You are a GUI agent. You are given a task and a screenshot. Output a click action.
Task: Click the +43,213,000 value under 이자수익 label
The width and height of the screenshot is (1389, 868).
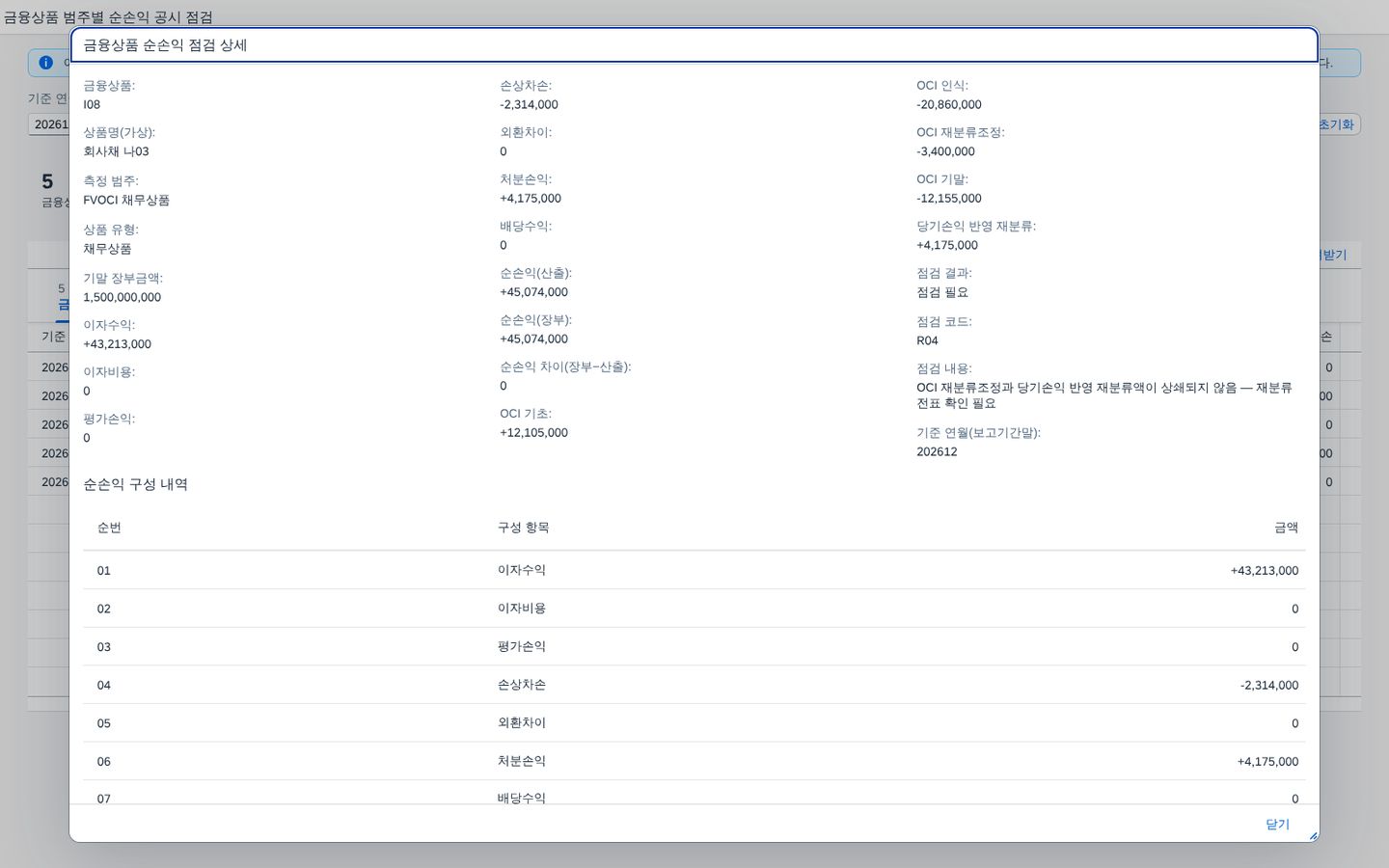pos(117,344)
